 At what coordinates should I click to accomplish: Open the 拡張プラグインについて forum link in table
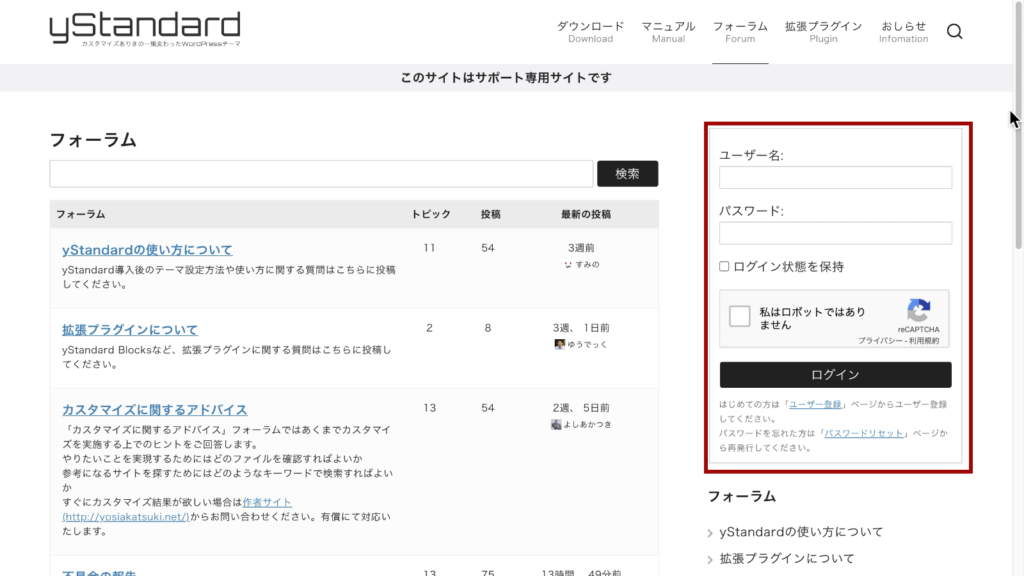click(x=130, y=330)
